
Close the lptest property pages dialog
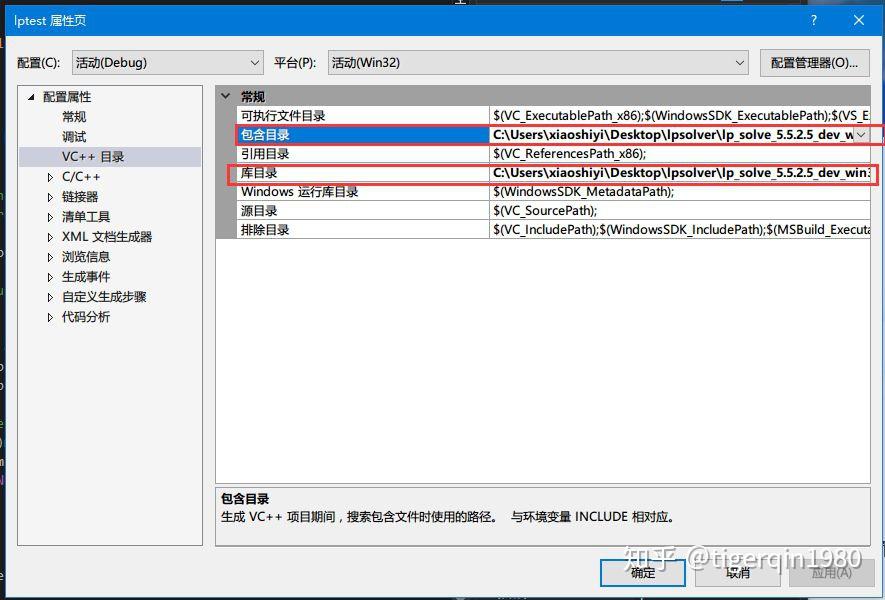pyautogui.click(x=858, y=20)
